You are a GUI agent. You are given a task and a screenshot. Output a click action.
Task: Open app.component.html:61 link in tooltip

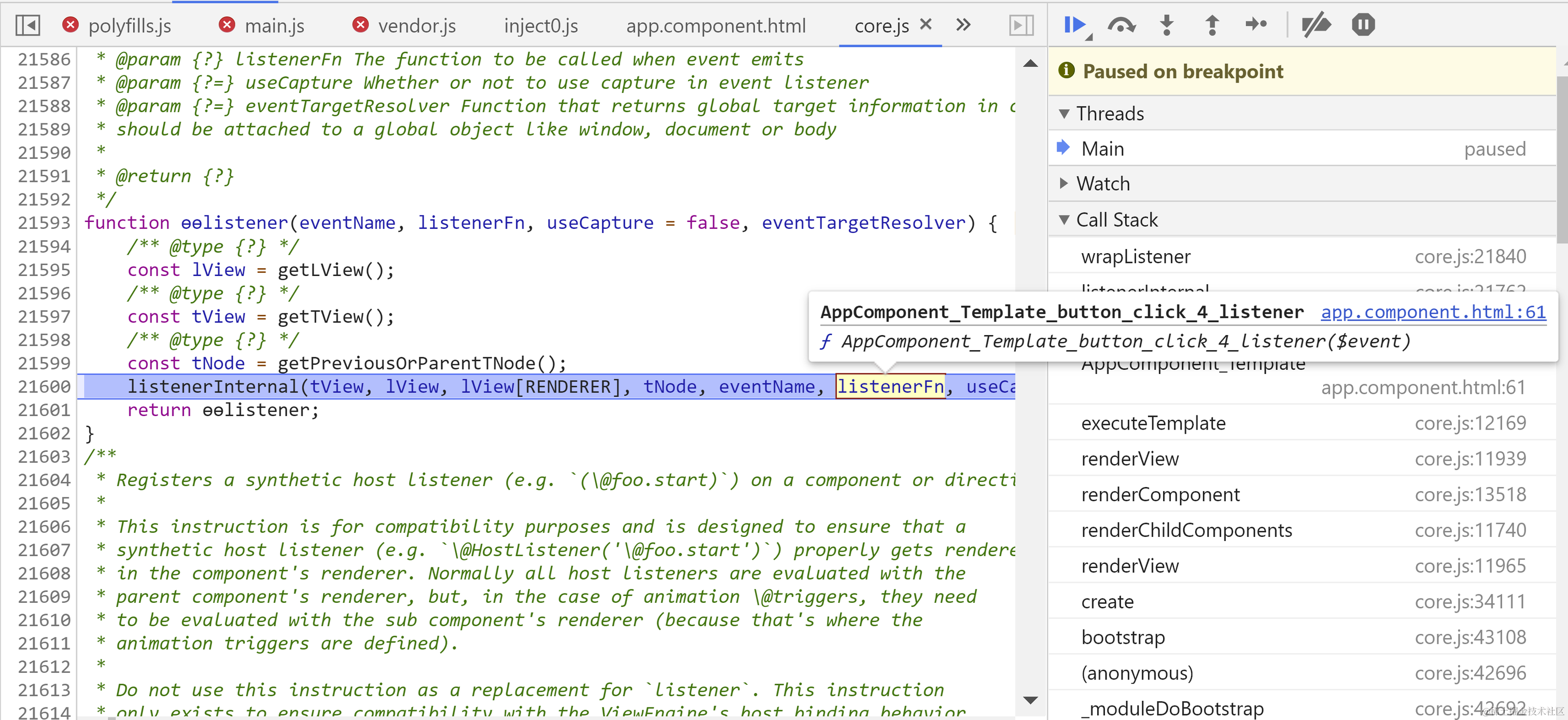1433,312
